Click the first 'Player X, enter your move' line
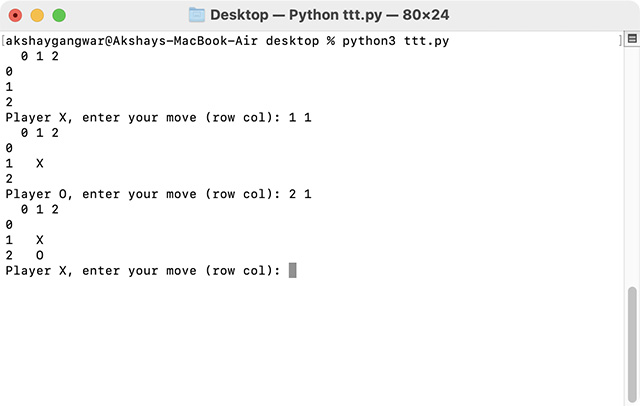Screen dimensions: 640x406 tap(158, 118)
